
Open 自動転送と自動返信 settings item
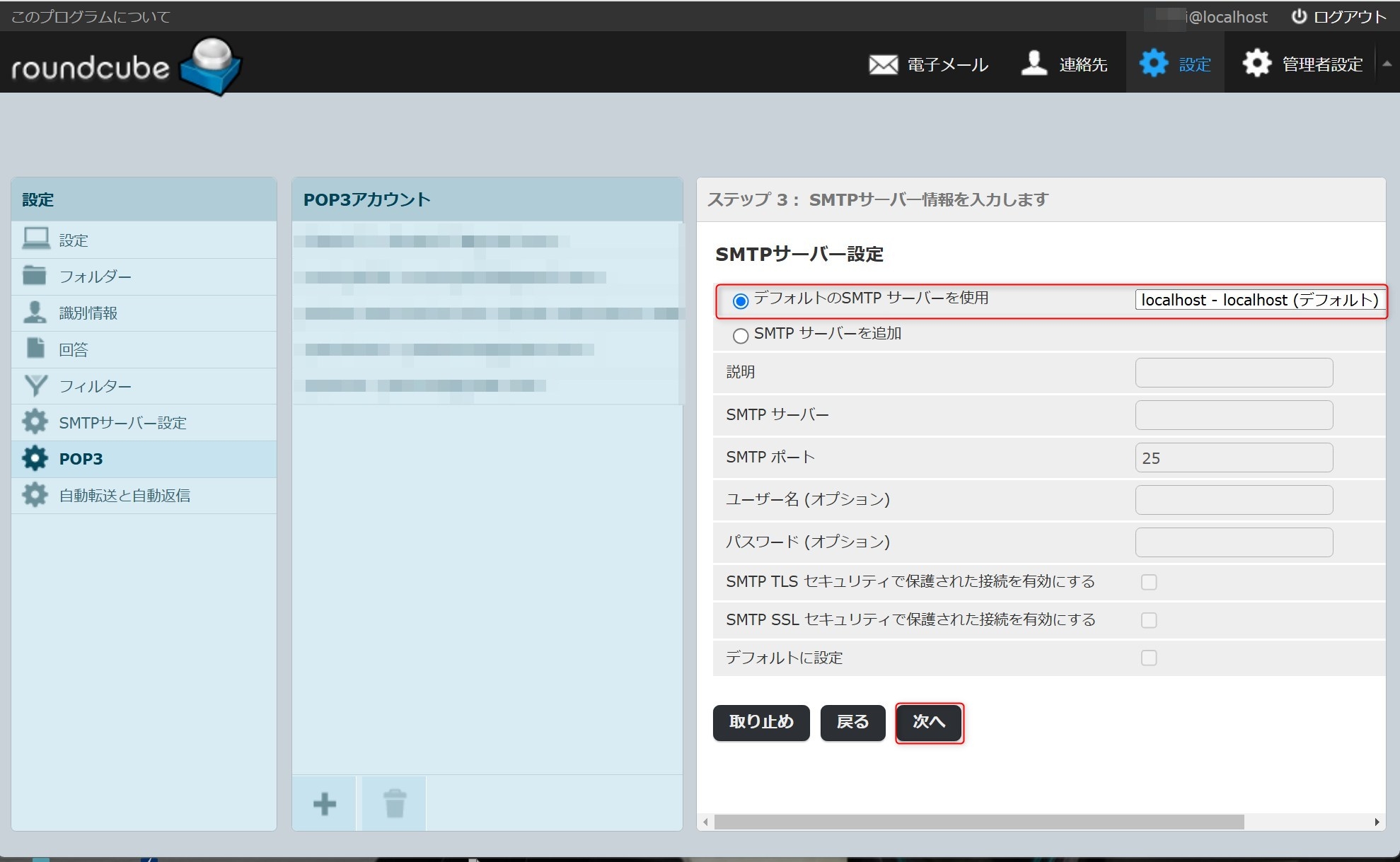click(125, 495)
